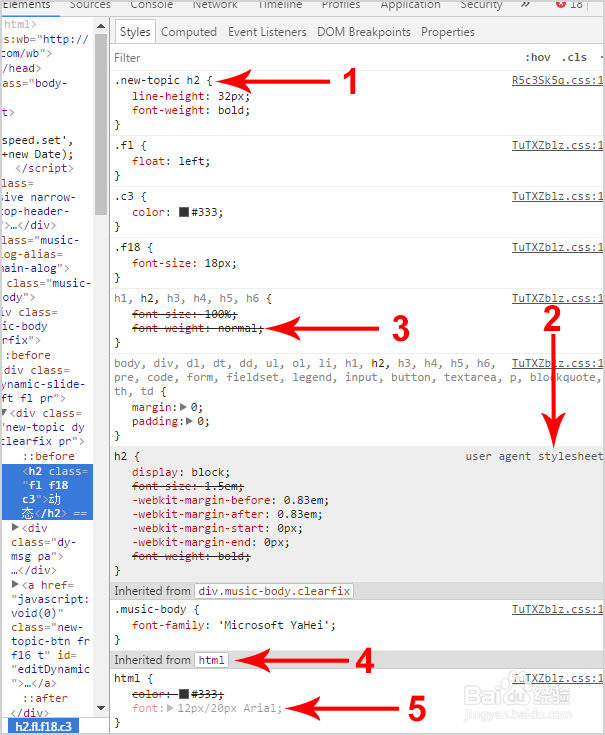Screen dimensions: 605x735
Task: Switch to the Application panel tab
Action: (x=410, y=5)
